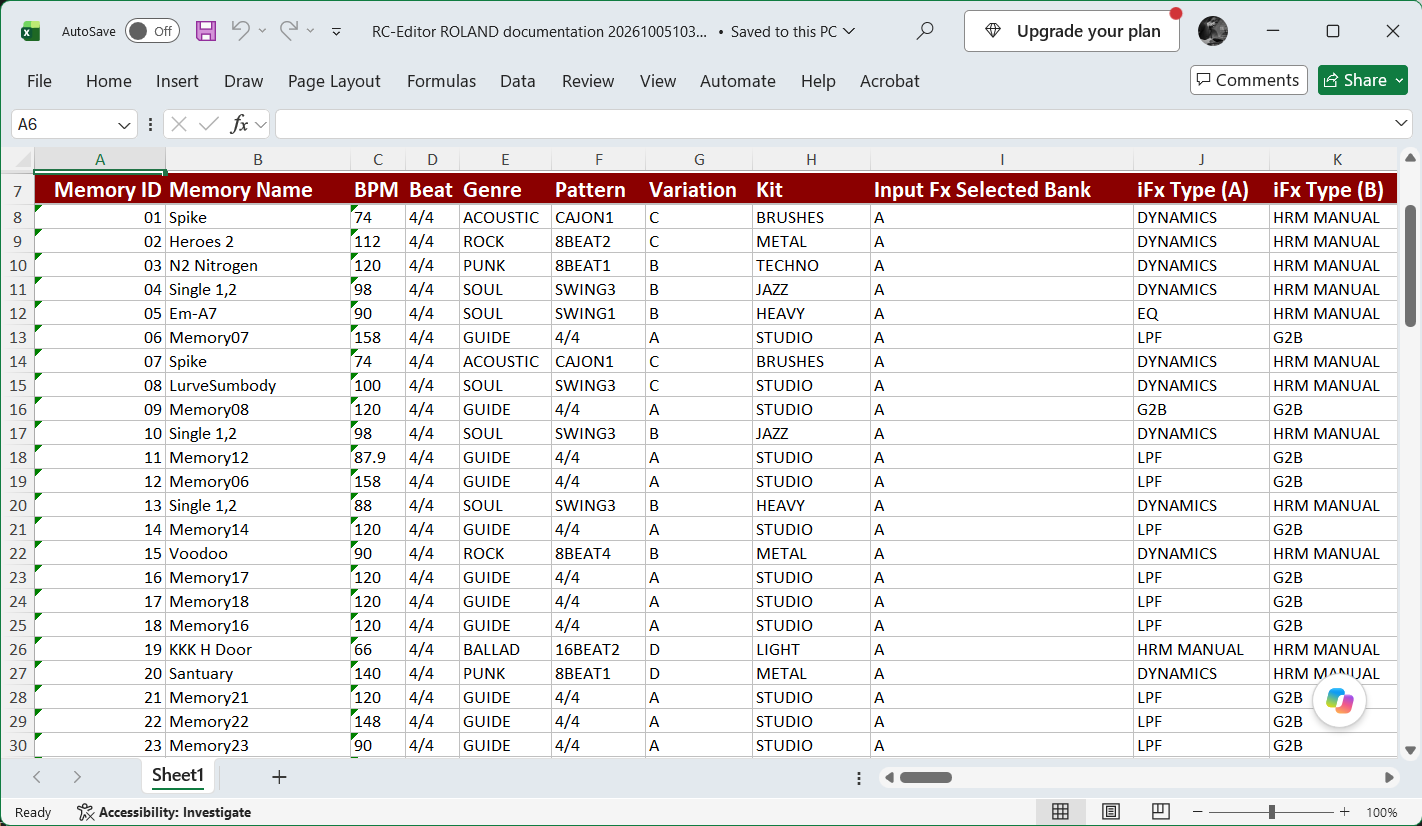
Task: Click the vertical scrollbar thumb
Action: [x=1410, y=266]
